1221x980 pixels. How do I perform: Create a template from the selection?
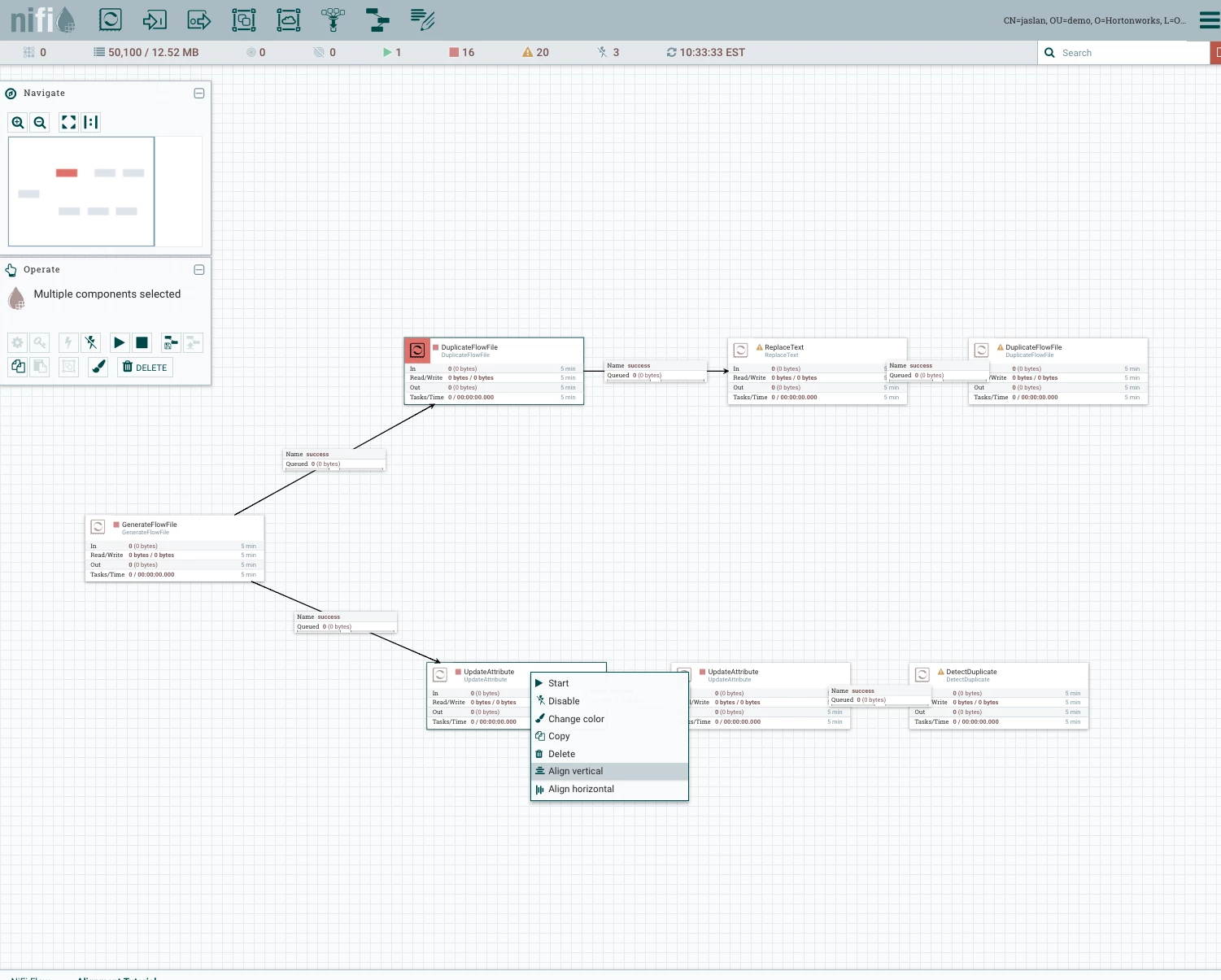(x=171, y=343)
